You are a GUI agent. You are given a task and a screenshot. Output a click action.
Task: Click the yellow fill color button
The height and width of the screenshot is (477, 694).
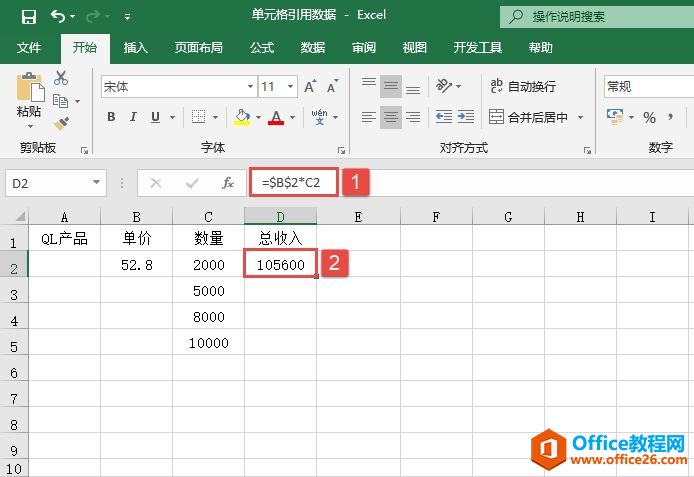241,117
